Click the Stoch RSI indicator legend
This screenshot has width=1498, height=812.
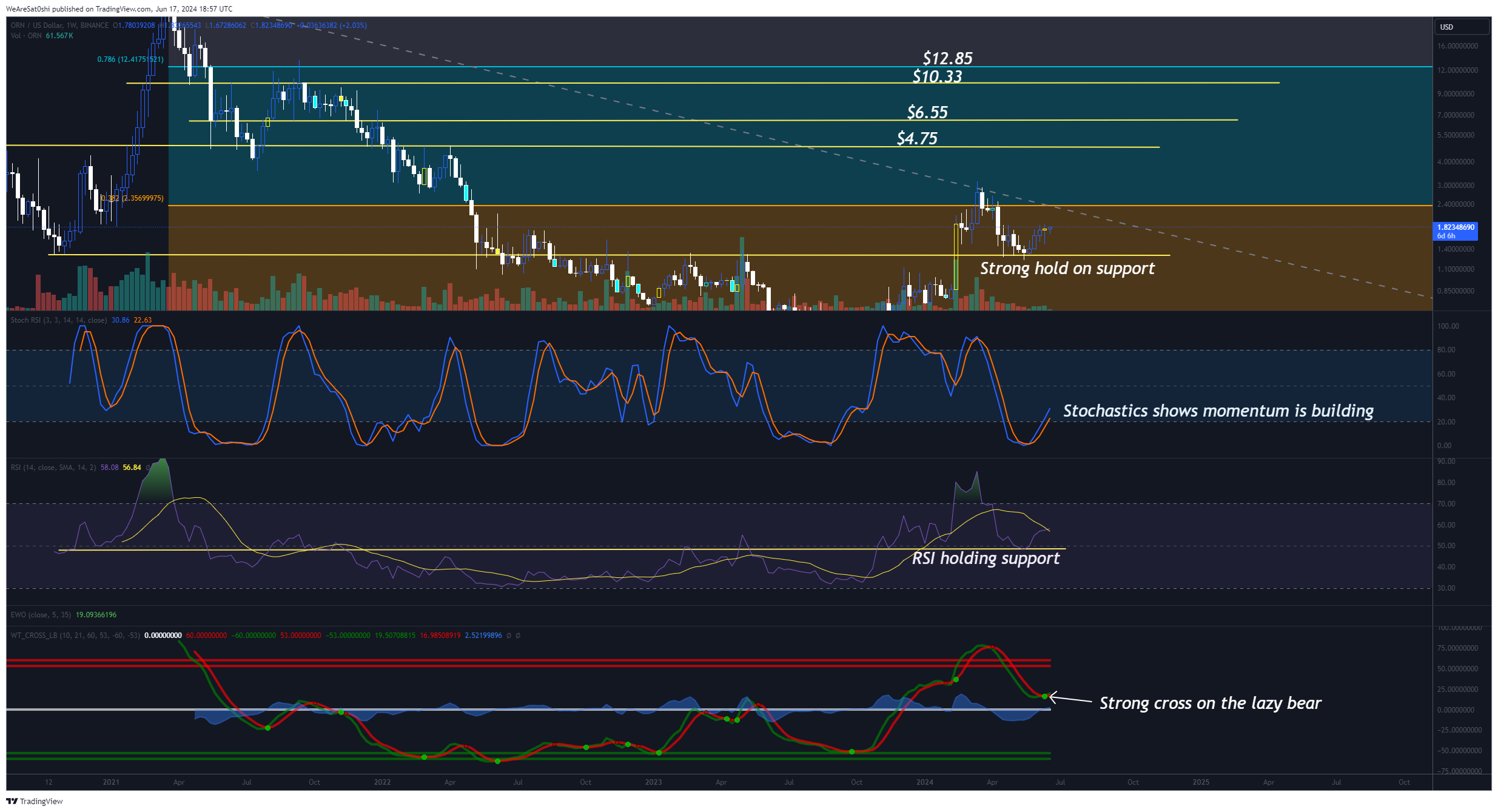[x=59, y=320]
